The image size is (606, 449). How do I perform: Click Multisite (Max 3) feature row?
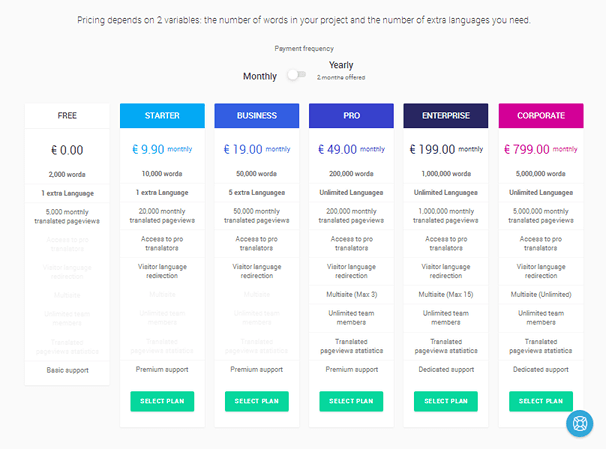[351, 294]
